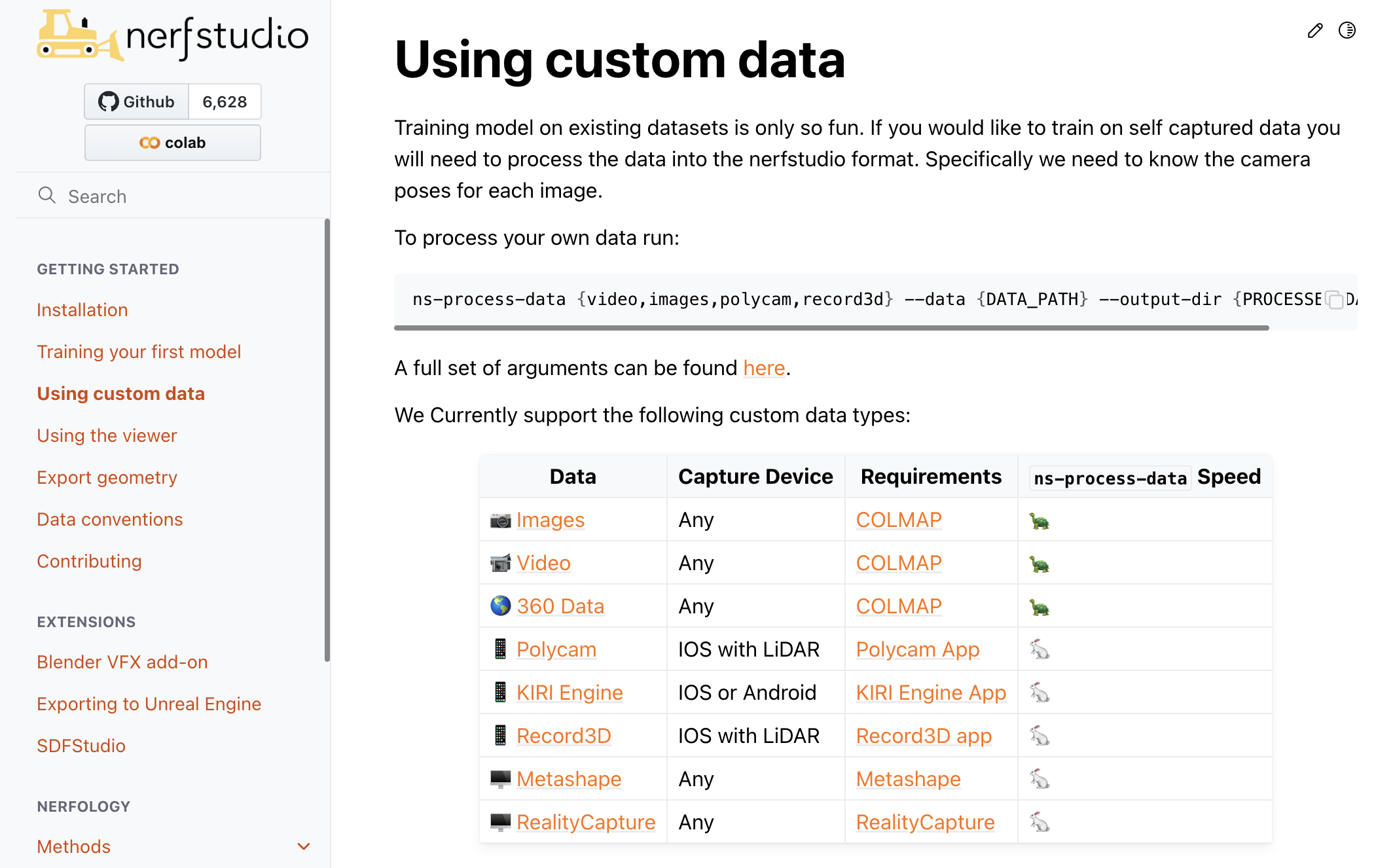Viewport: 1393px width, 868px height.
Task: Click the pencil edit page icon
Action: (1314, 31)
